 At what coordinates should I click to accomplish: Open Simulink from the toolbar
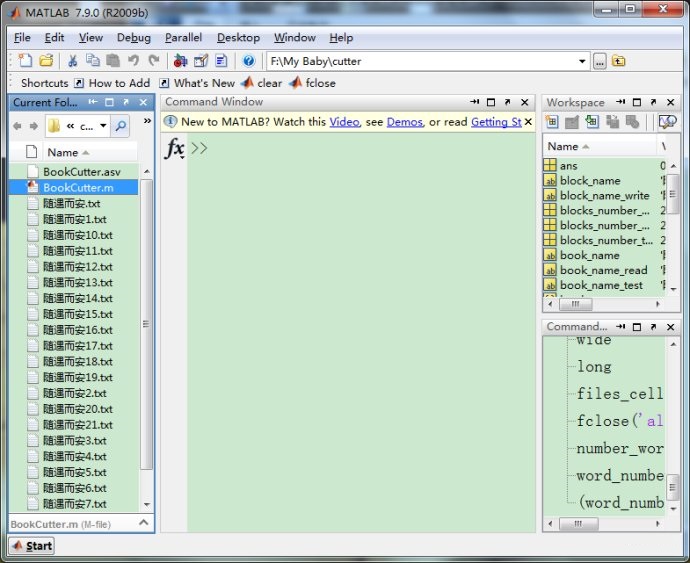coord(181,61)
